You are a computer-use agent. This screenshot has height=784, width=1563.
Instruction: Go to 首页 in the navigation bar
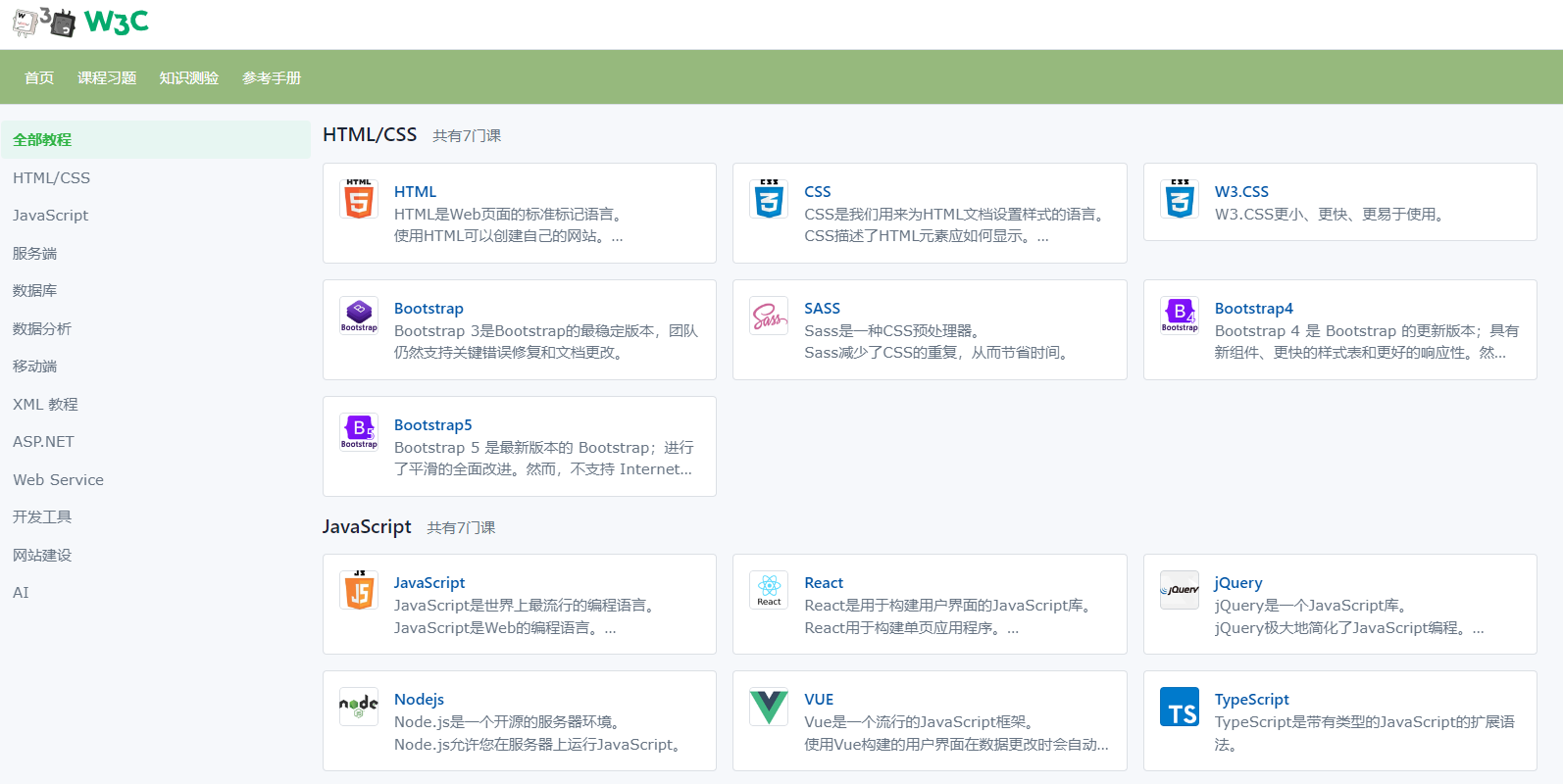[x=39, y=78]
